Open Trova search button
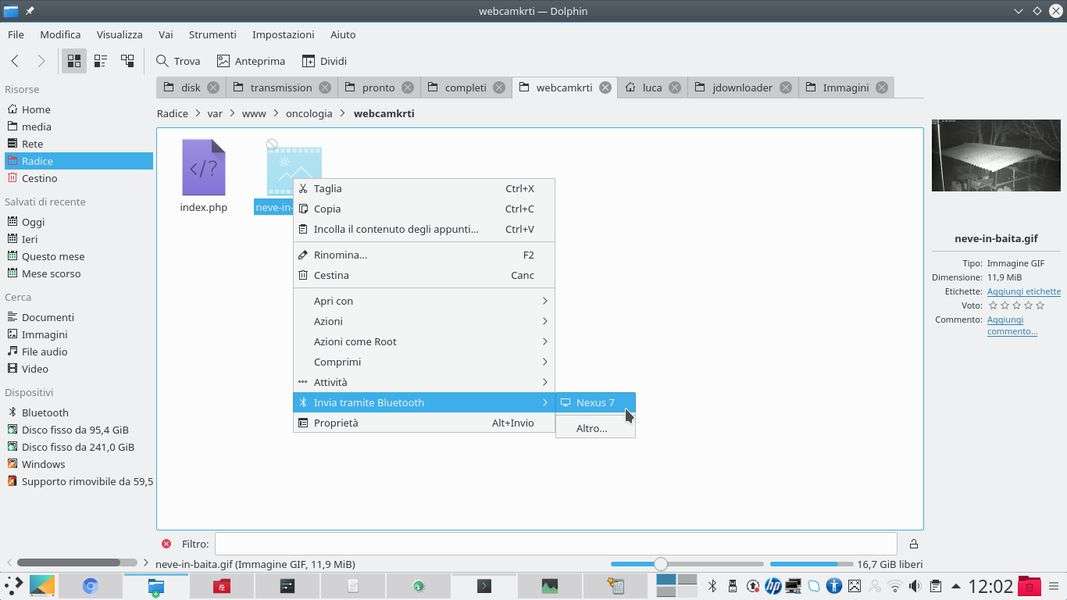The image size is (1067, 600). click(x=178, y=61)
